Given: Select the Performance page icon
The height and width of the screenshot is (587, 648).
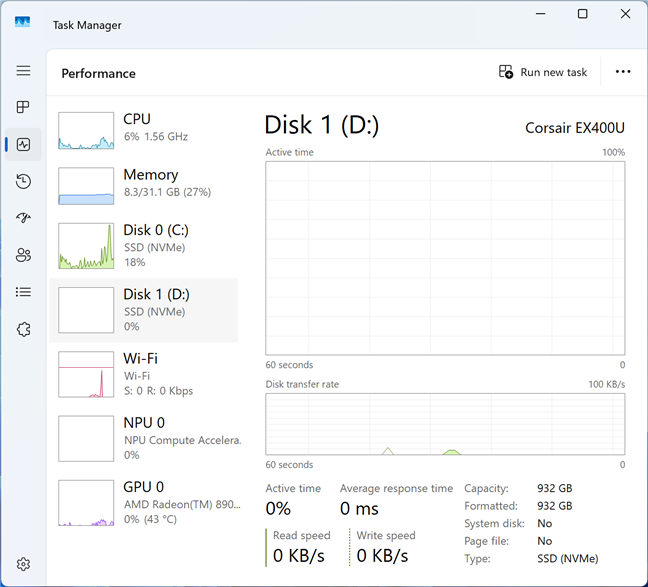Looking at the screenshot, I should pyautogui.click(x=23, y=144).
